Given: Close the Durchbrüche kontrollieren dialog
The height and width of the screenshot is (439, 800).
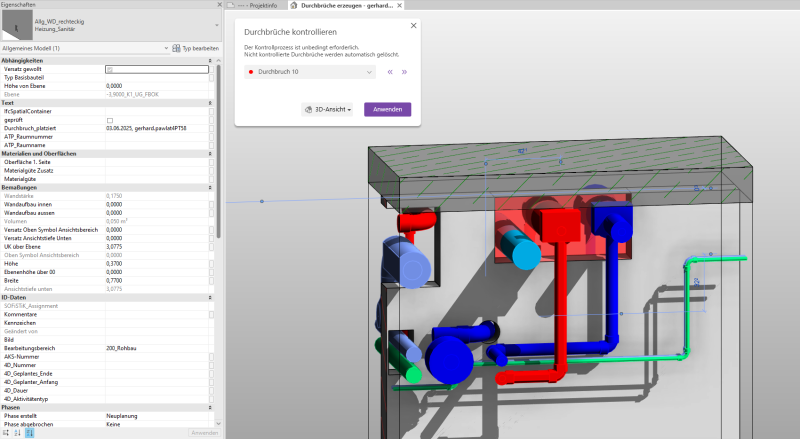Looking at the screenshot, I should point(414,26).
